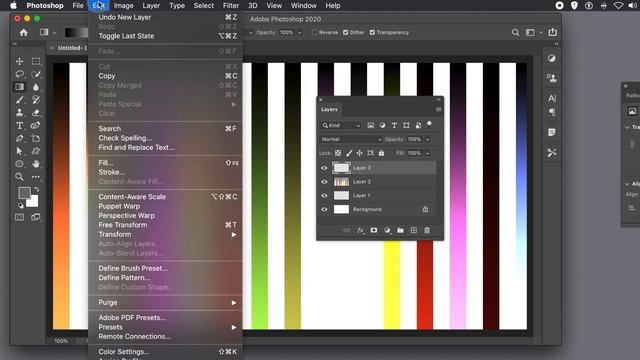Select the Path Selection arrow tool
This screenshot has height=360, width=640.
point(19,151)
